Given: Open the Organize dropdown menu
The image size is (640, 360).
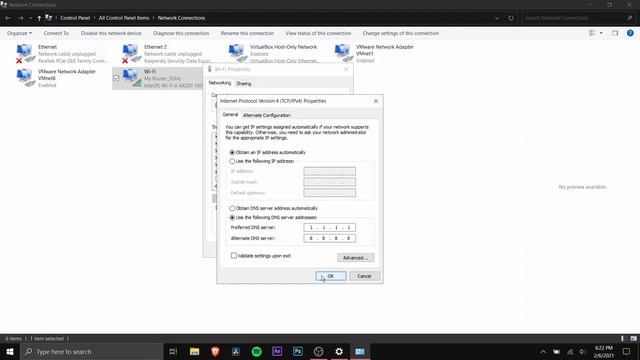Looking at the screenshot, I should click(x=19, y=33).
